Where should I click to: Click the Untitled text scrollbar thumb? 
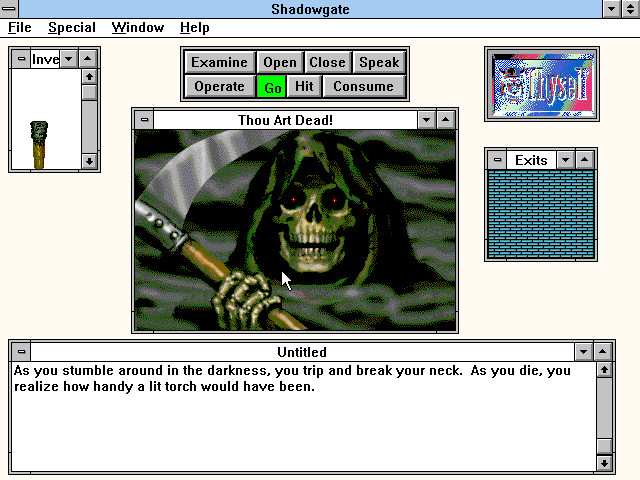(604, 447)
